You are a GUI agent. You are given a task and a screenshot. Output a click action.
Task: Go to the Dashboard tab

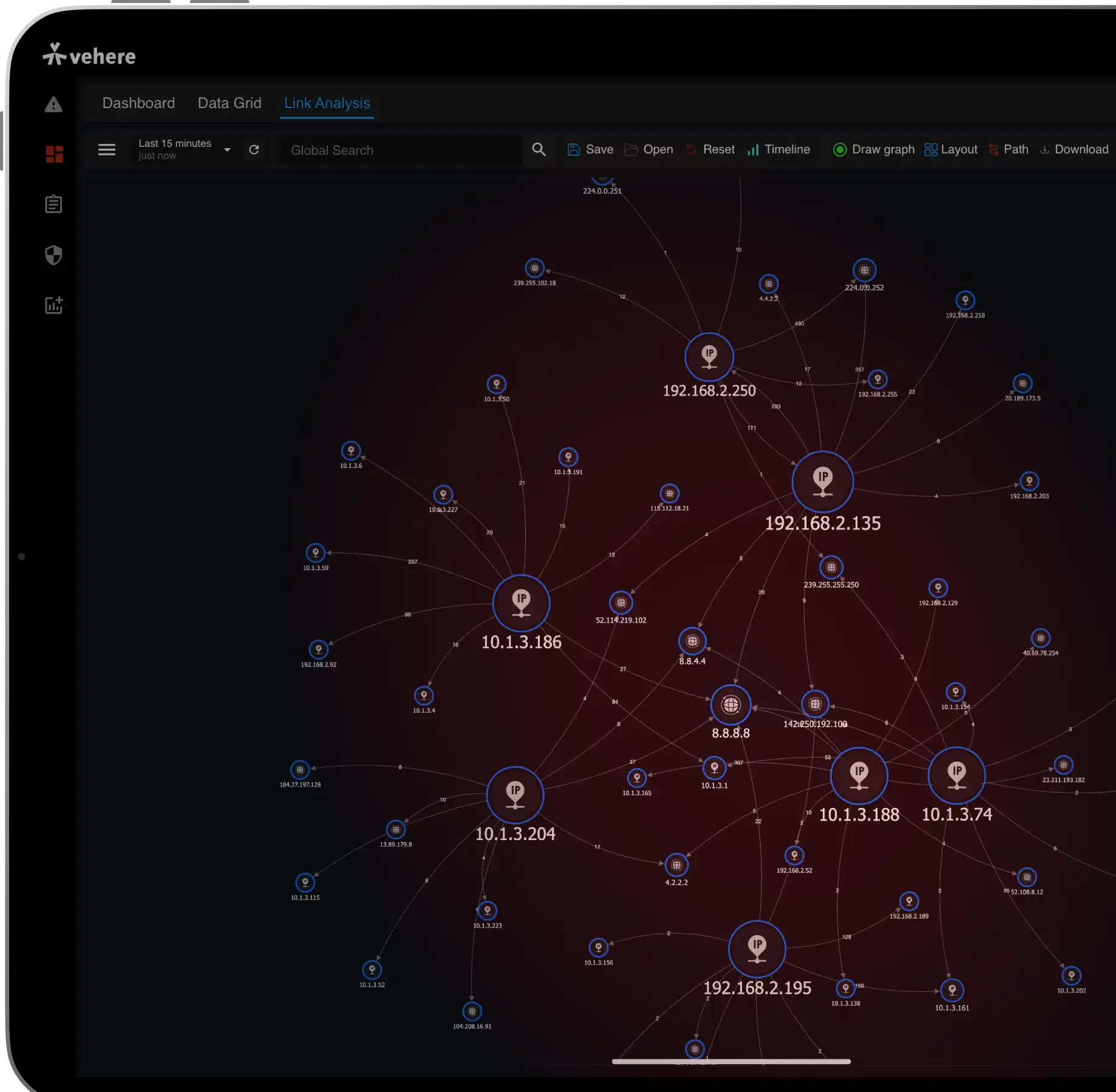138,103
